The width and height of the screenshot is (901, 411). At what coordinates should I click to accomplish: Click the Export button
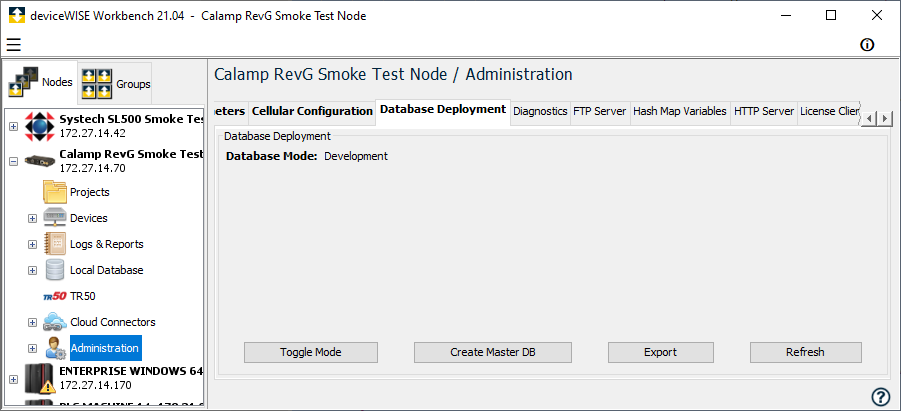661,352
